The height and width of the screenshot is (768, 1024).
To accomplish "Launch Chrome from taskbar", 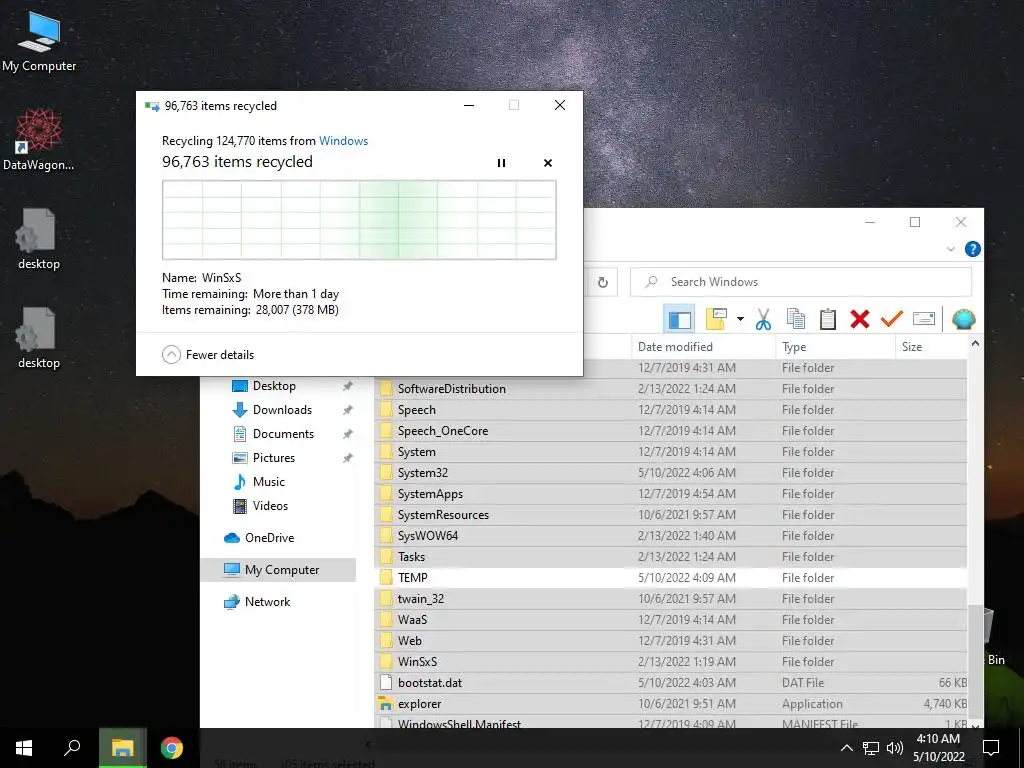I will point(172,748).
